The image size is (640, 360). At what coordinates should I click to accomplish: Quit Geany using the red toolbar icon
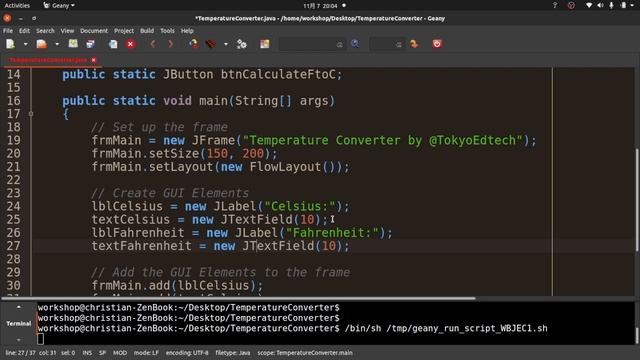tap(437, 44)
